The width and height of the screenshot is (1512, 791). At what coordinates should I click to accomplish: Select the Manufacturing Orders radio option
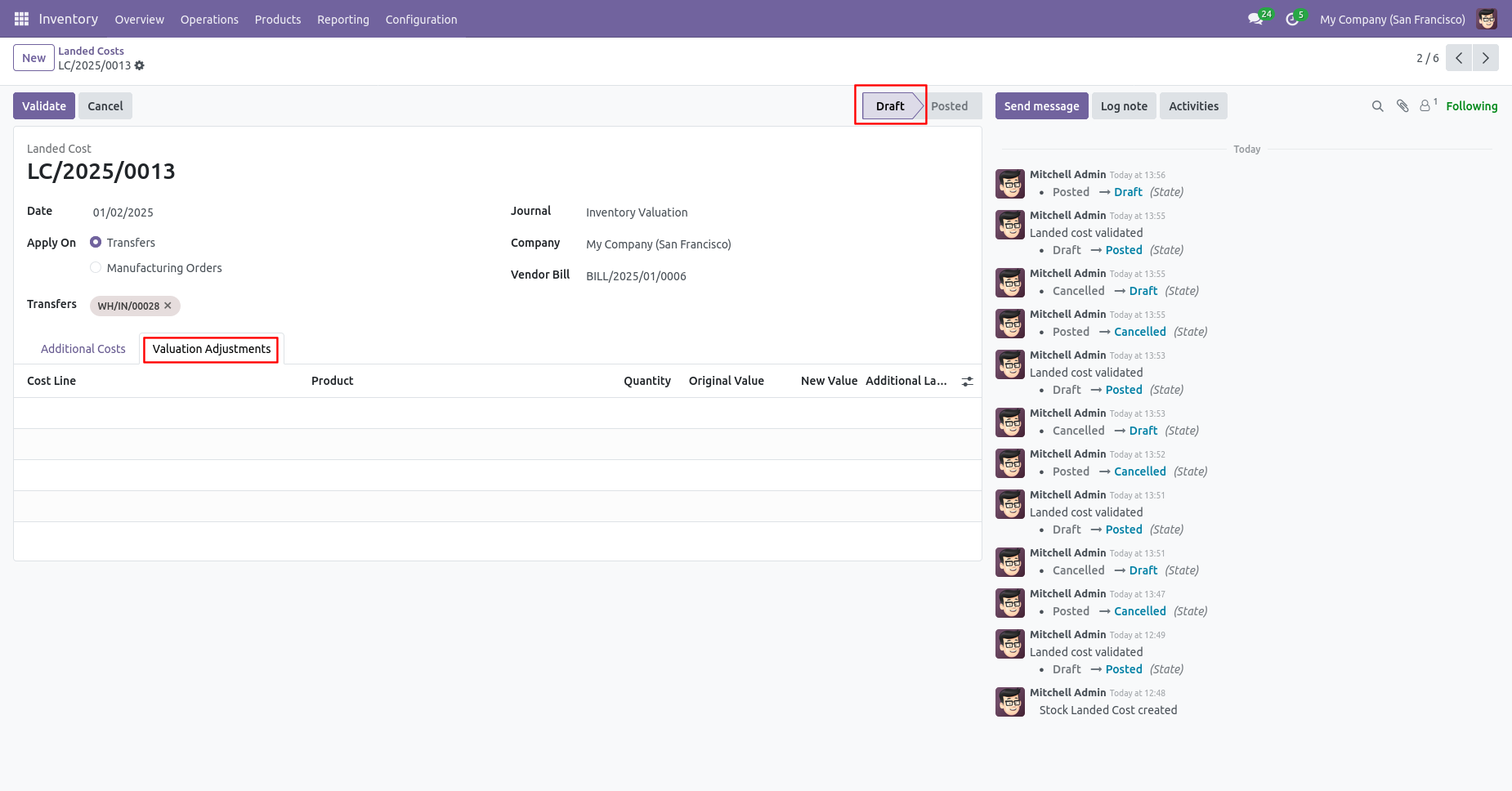(96, 268)
